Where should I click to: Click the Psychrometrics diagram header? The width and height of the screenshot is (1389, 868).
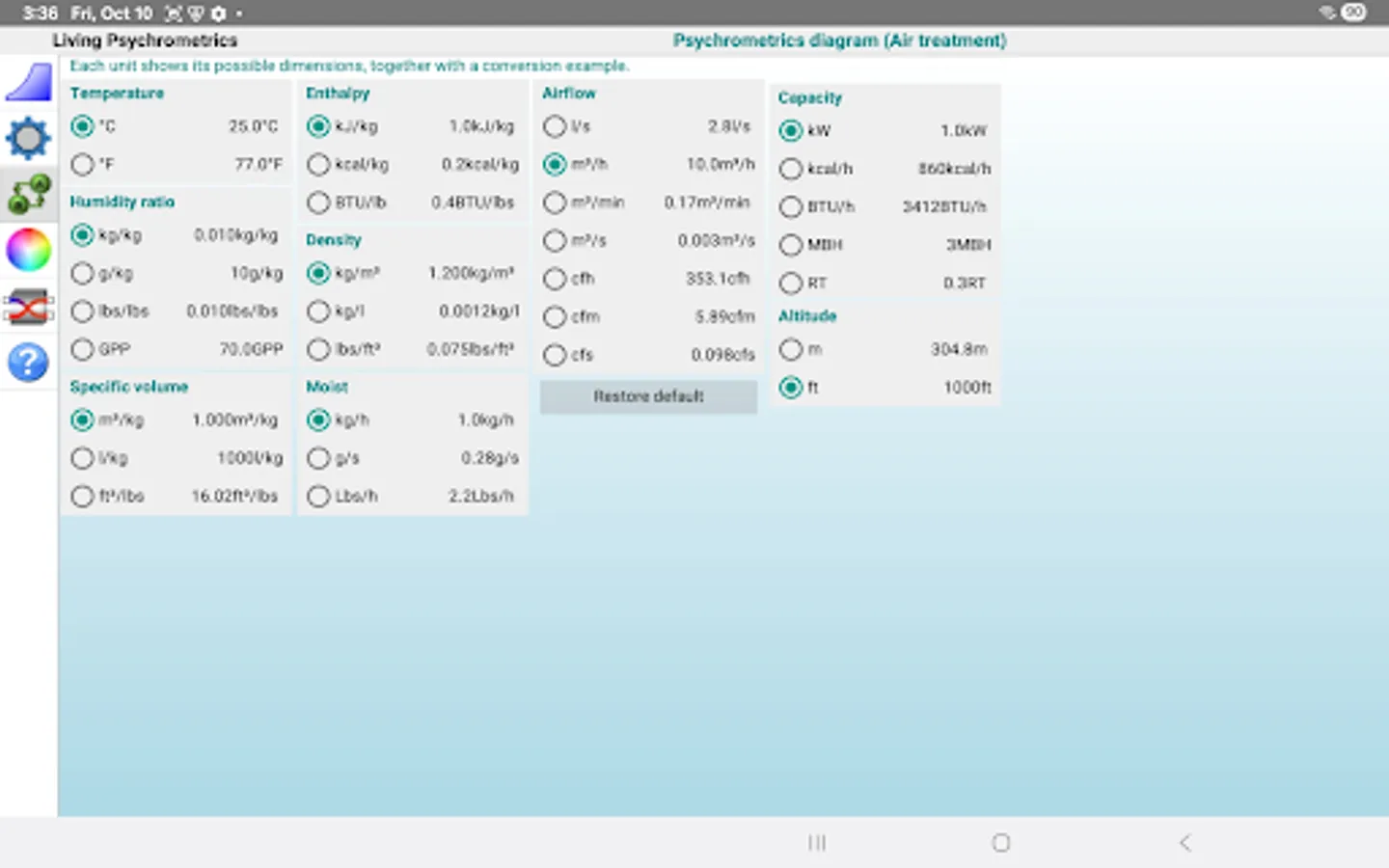840,41
